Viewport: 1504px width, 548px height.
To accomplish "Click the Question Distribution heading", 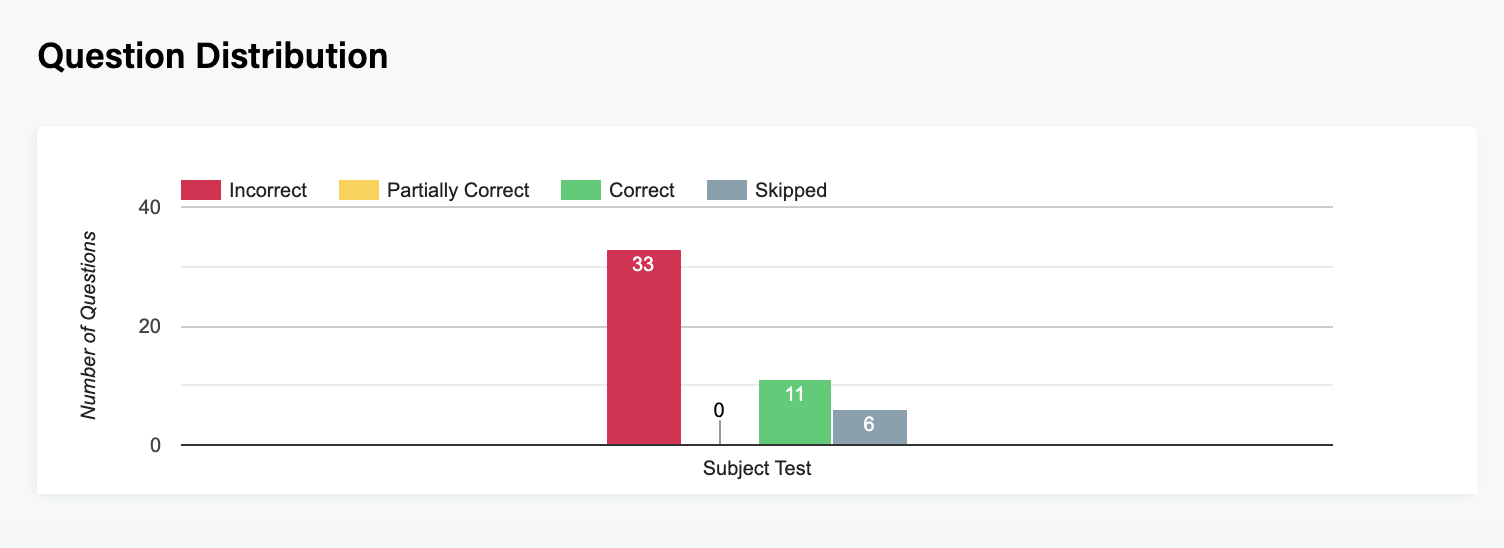I will pyautogui.click(x=212, y=56).
